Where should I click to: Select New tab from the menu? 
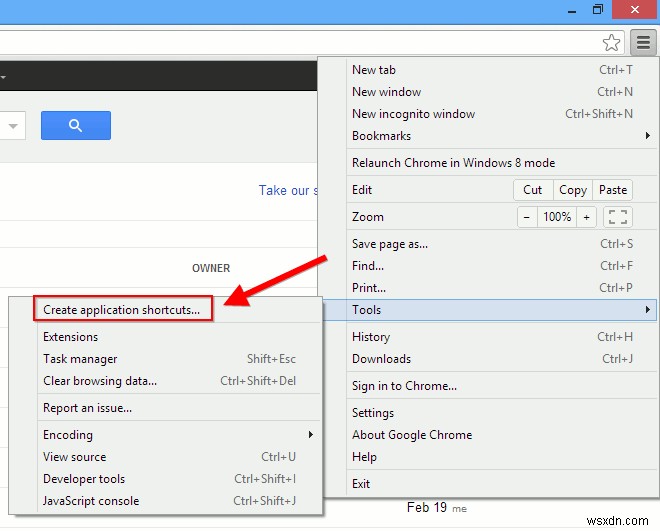pos(501,70)
